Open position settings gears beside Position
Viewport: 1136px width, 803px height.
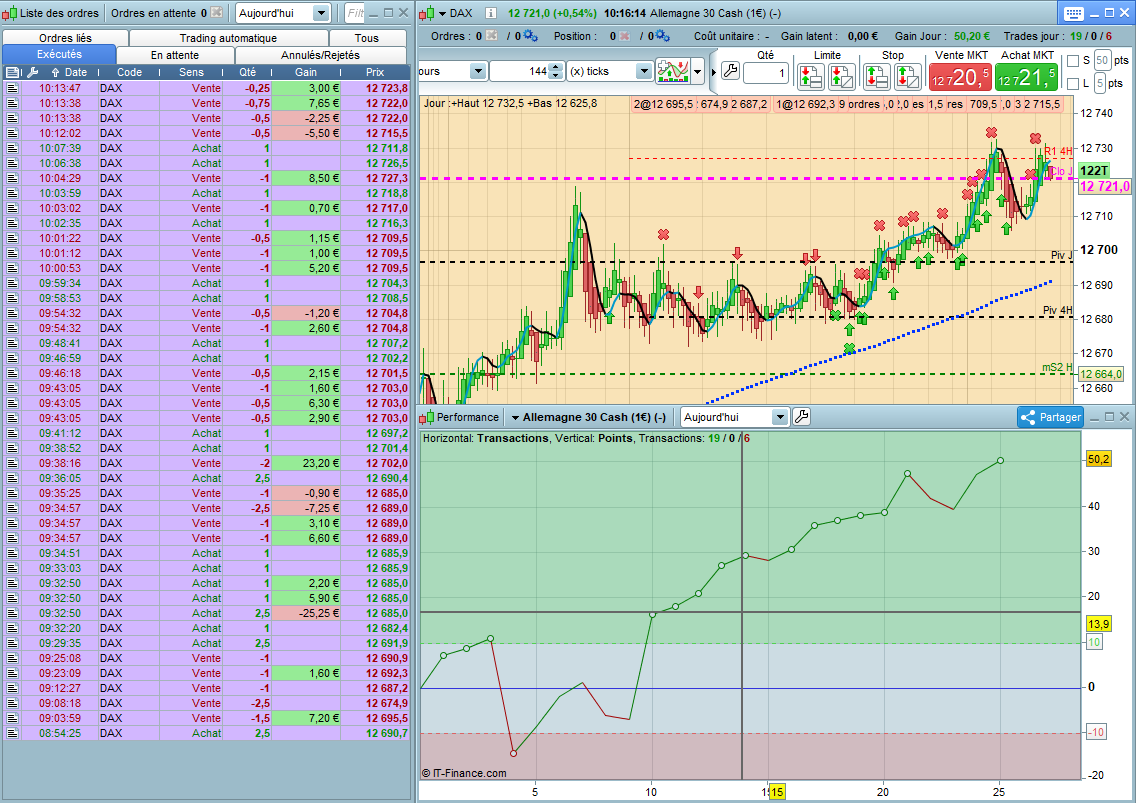pos(662,36)
